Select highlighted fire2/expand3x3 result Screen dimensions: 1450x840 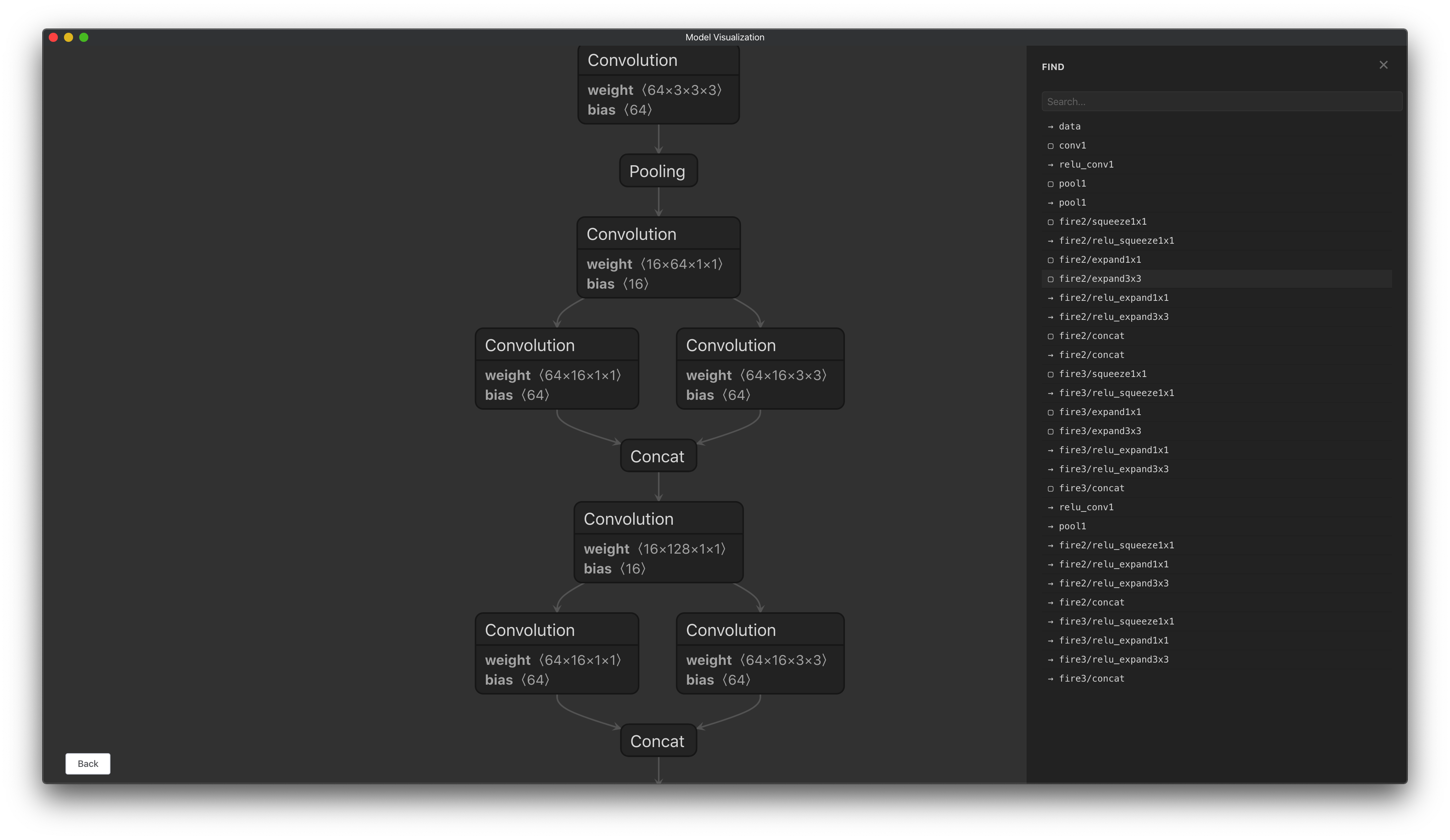(1100, 279)
